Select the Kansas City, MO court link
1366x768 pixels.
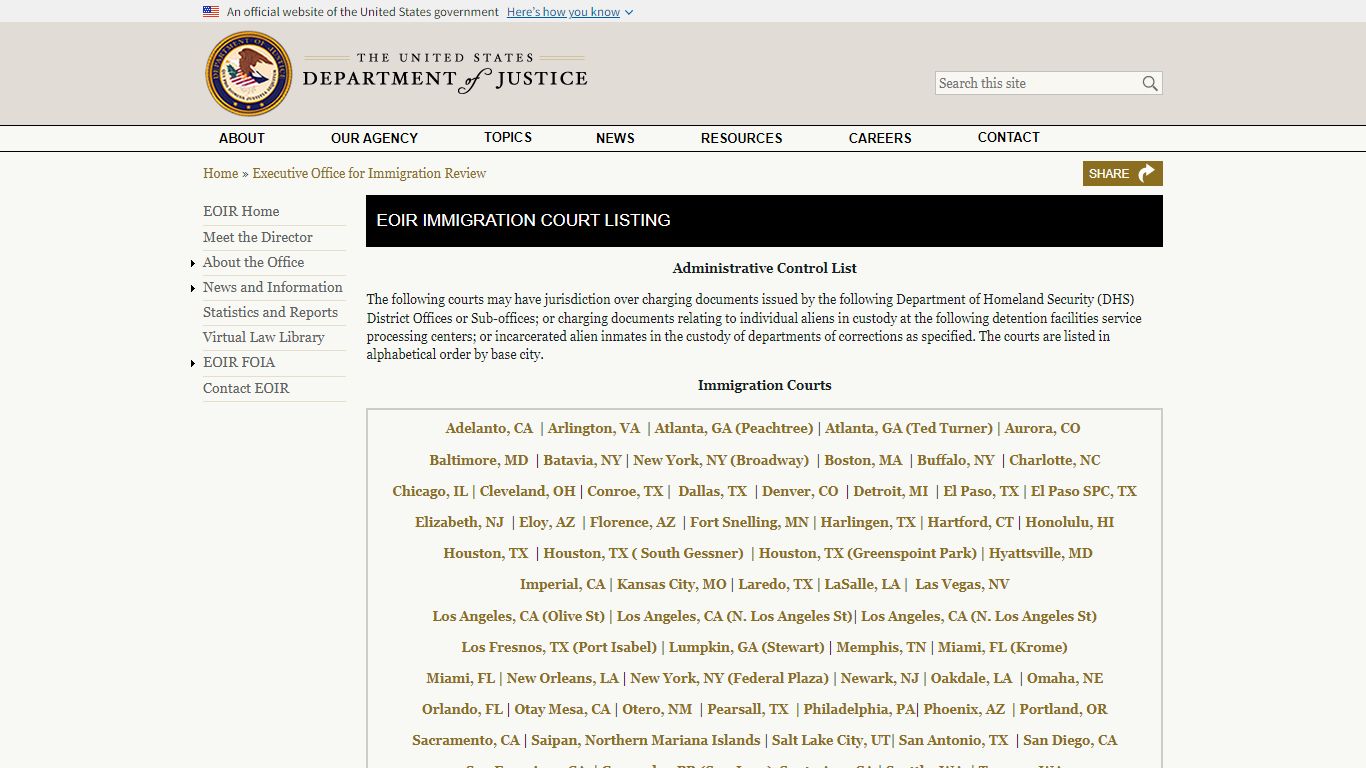672,584
